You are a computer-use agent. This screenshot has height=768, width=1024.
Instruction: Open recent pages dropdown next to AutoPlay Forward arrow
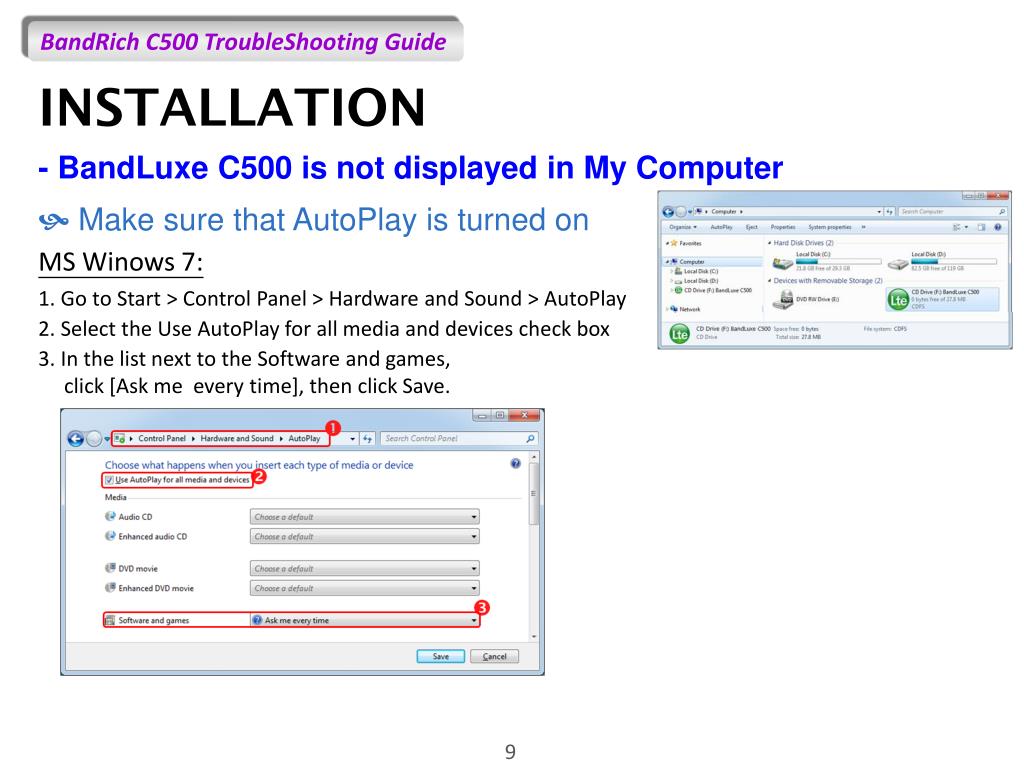(107, 439)
